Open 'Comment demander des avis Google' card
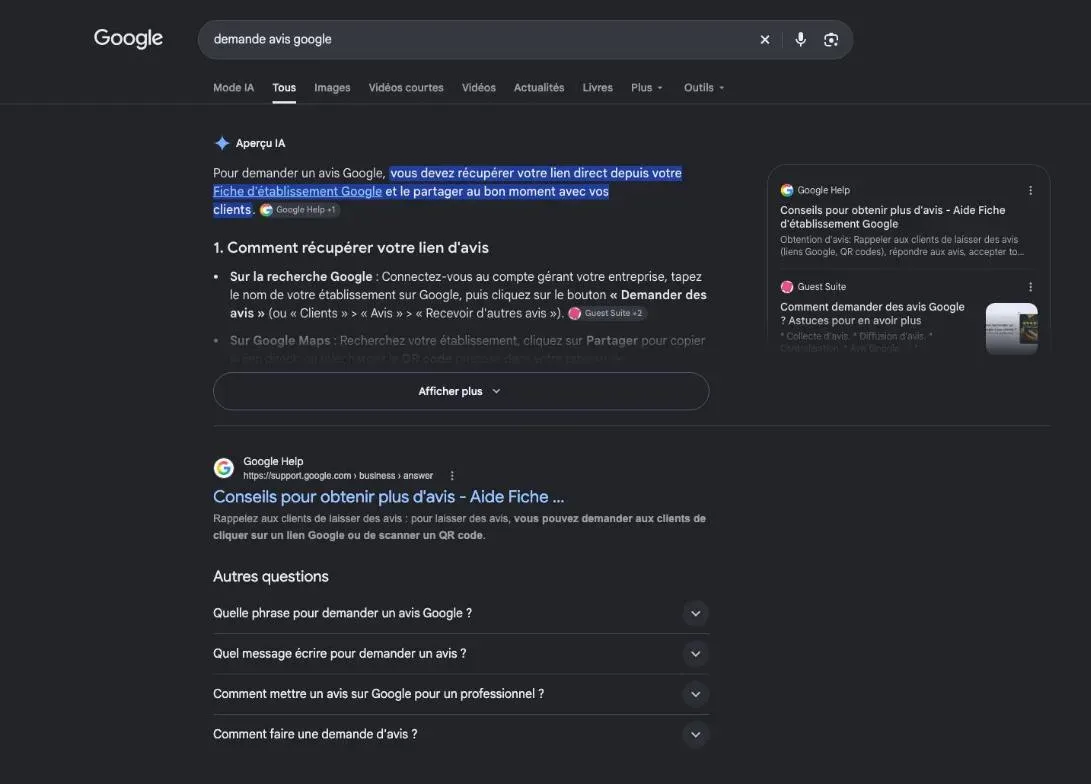 [x=872, y=314]
